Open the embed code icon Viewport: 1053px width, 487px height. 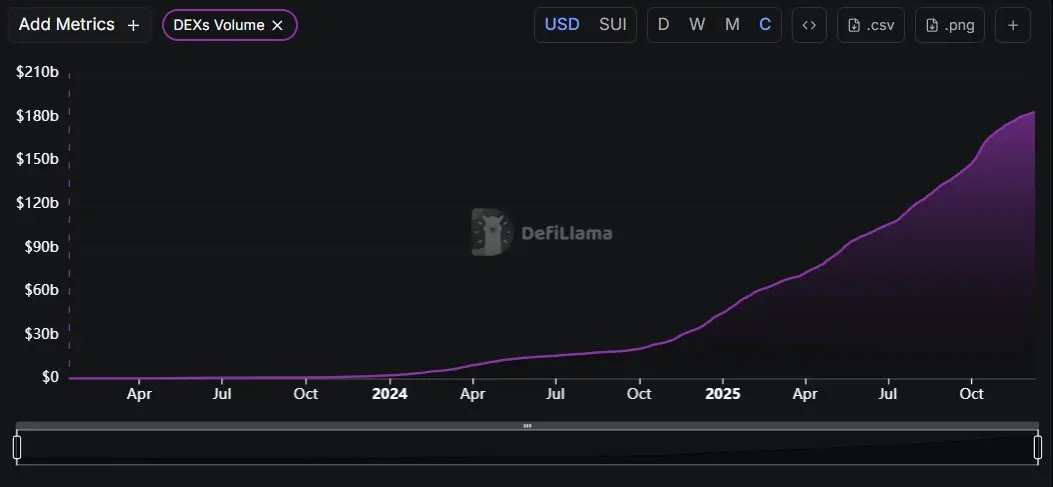(809, 25)
